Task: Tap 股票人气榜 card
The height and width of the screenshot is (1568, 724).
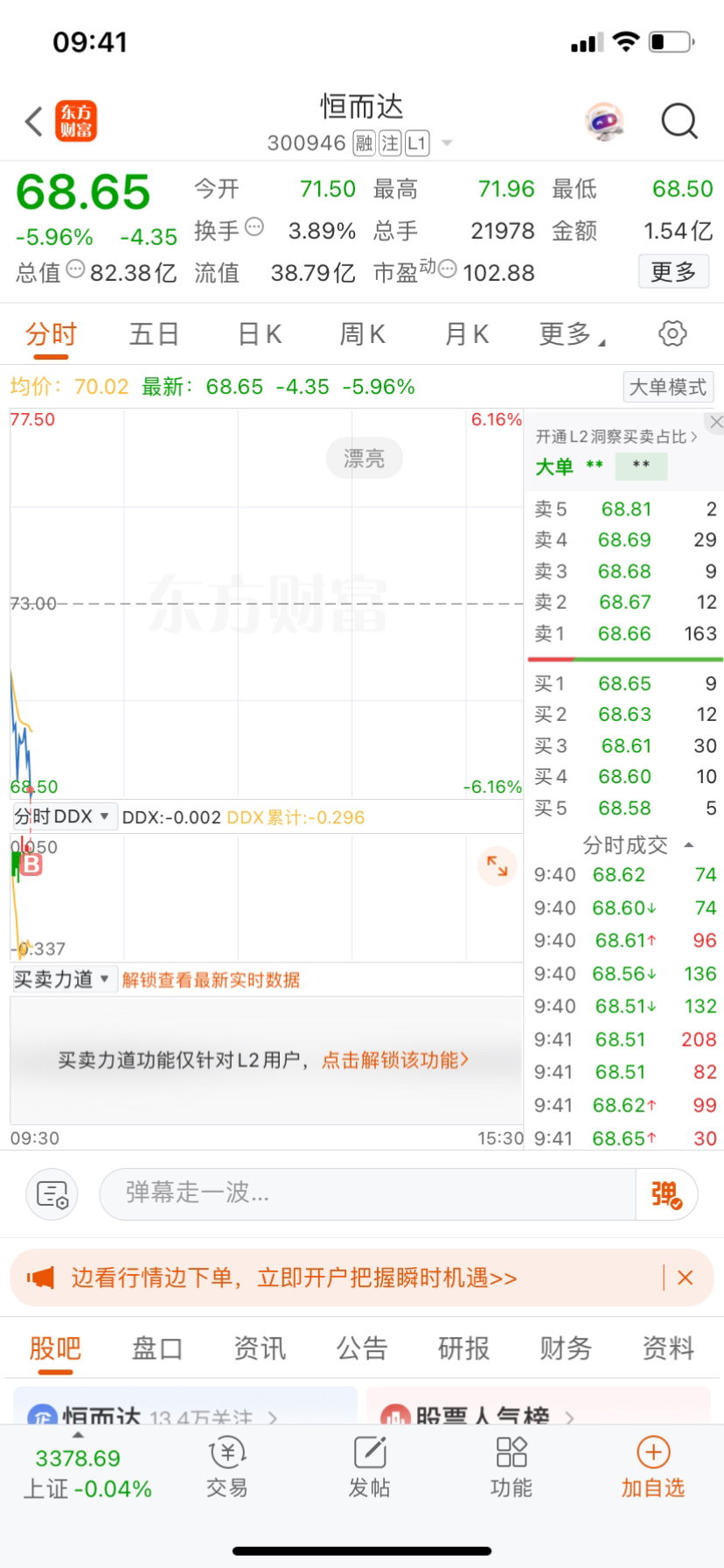Action: pyautogui.click(x=539, y=1405)
